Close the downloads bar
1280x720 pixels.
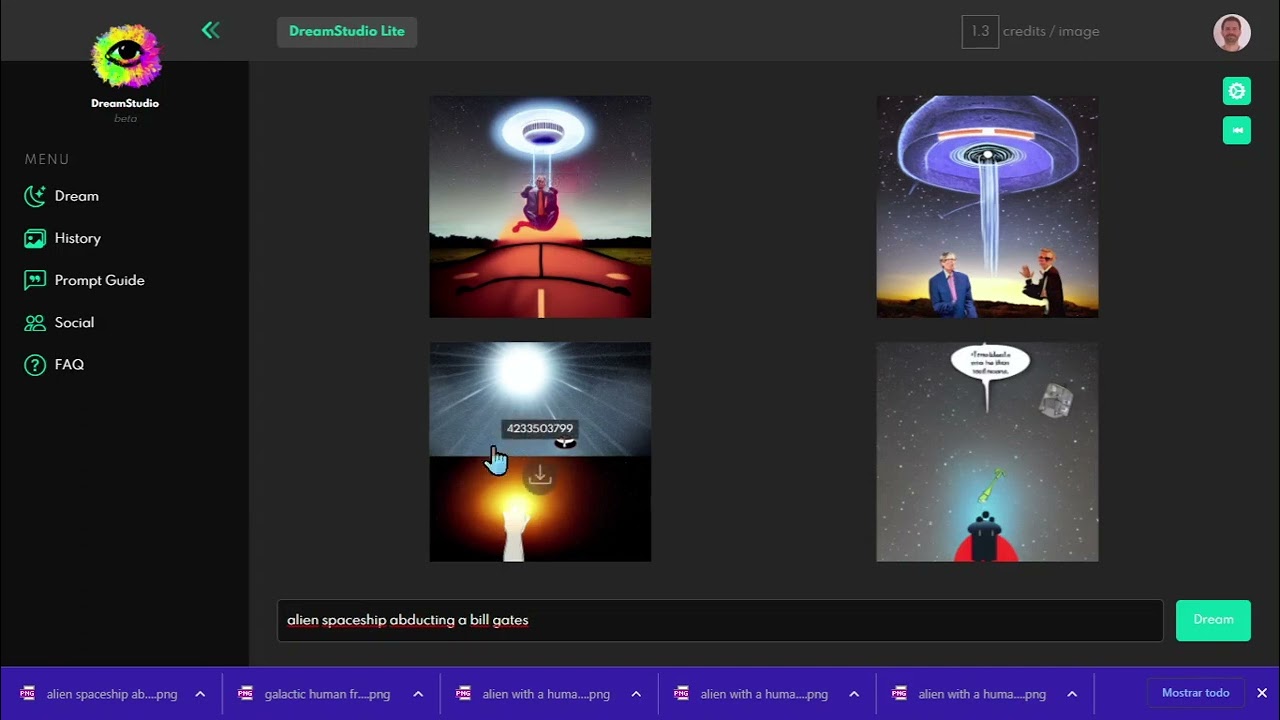[1262, 693]
